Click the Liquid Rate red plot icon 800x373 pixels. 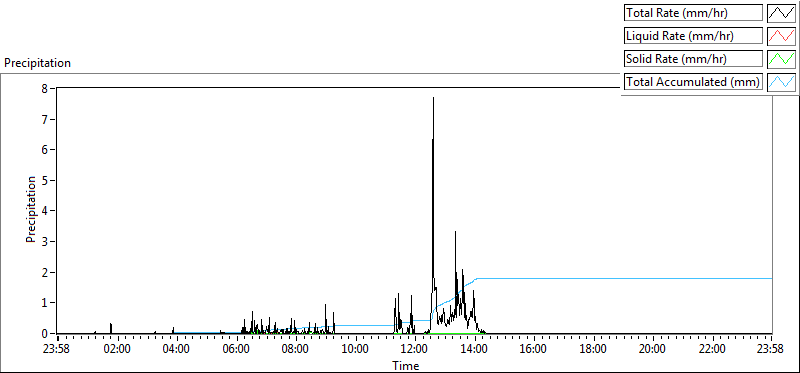781,36
